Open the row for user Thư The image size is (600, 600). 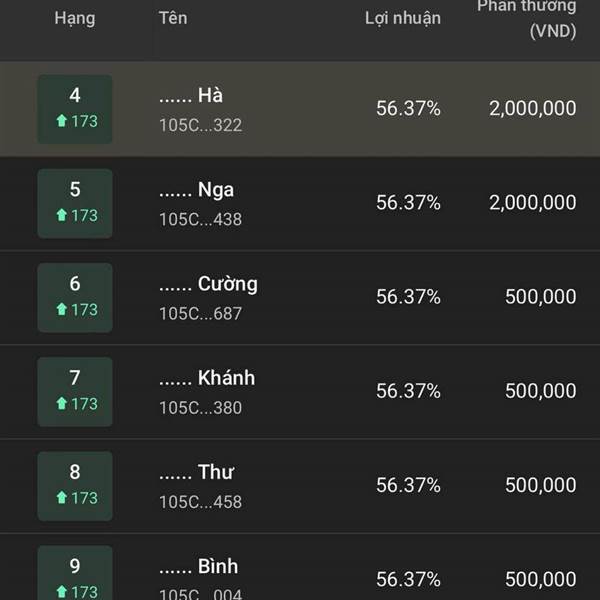[300, 486]
